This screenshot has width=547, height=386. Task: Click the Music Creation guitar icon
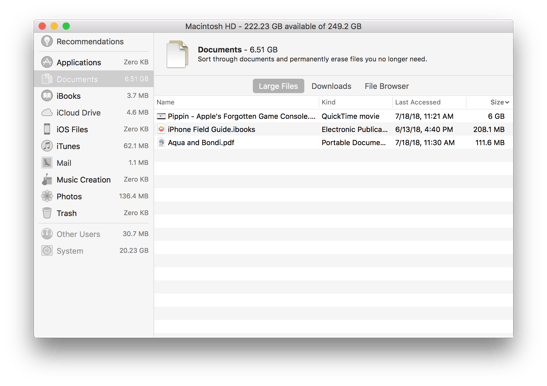[47, 179]
